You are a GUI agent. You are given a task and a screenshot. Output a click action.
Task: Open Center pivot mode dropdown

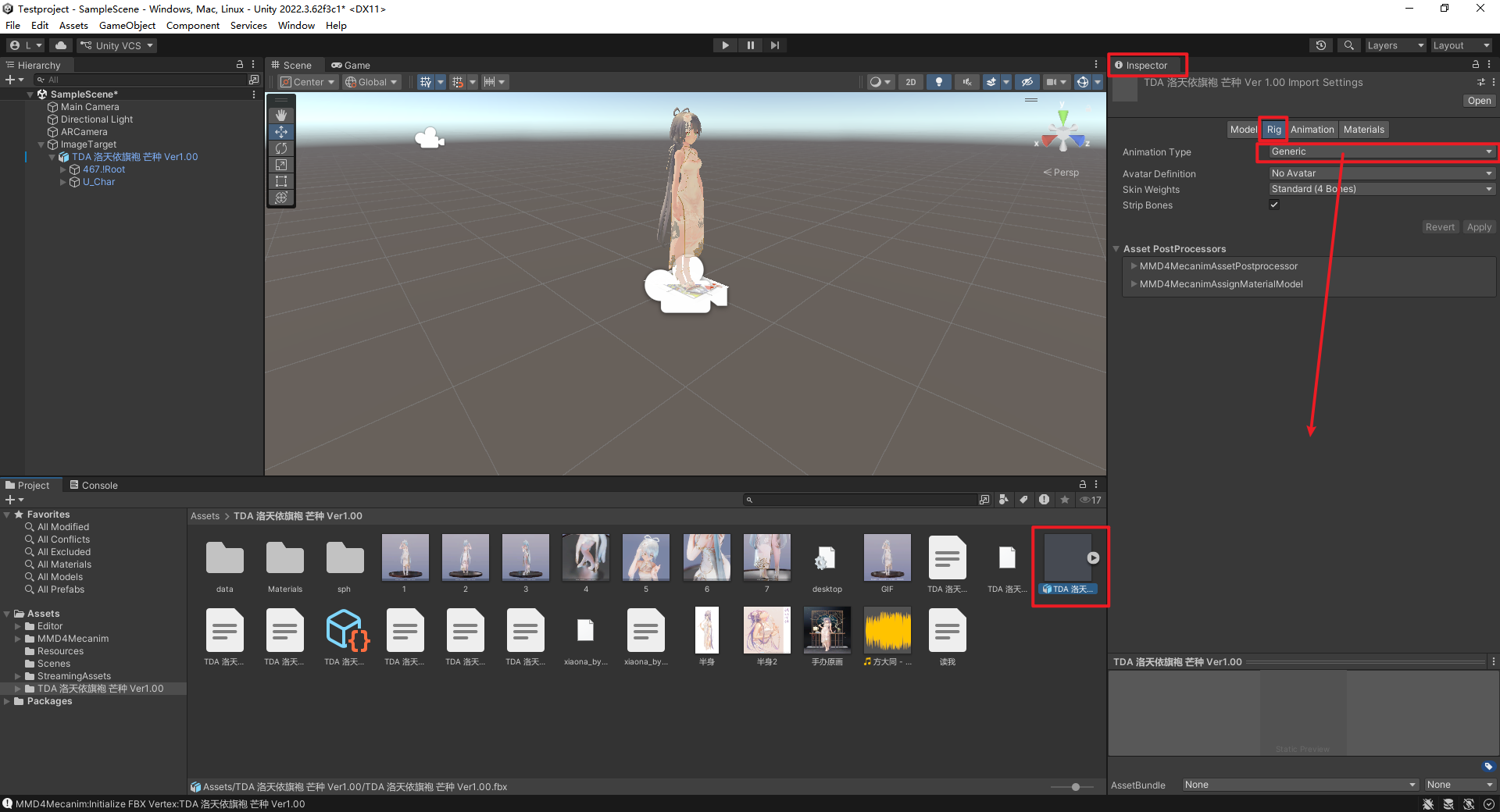point(308,82)
